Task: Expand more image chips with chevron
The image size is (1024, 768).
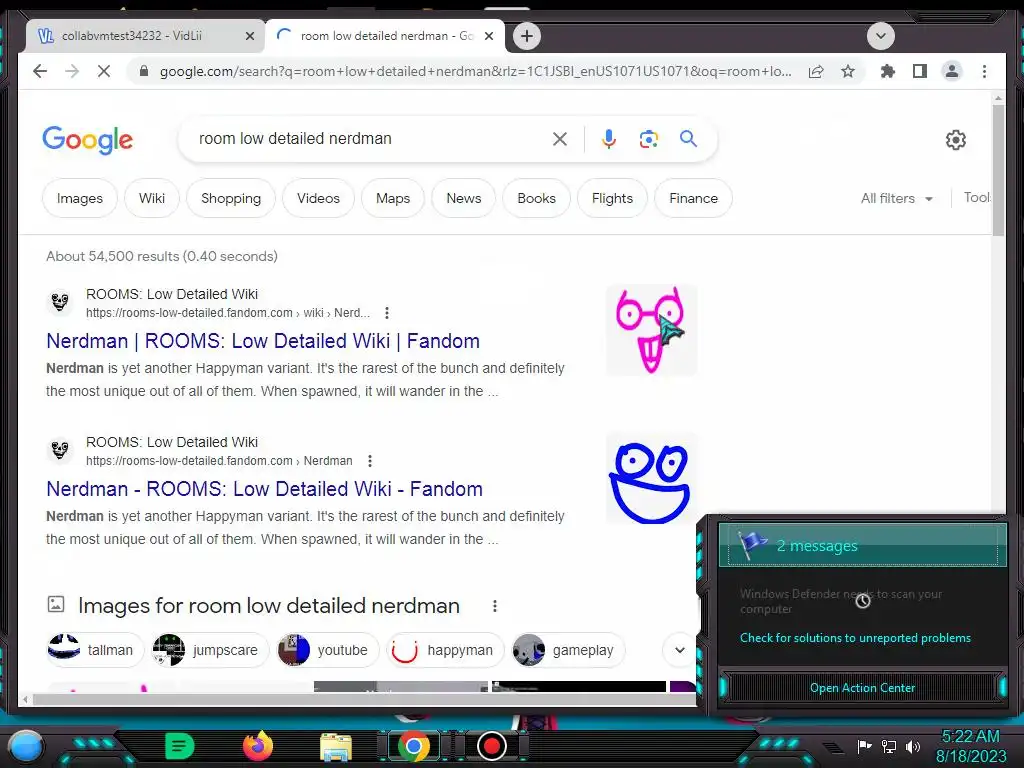Action: pos(679,650)
